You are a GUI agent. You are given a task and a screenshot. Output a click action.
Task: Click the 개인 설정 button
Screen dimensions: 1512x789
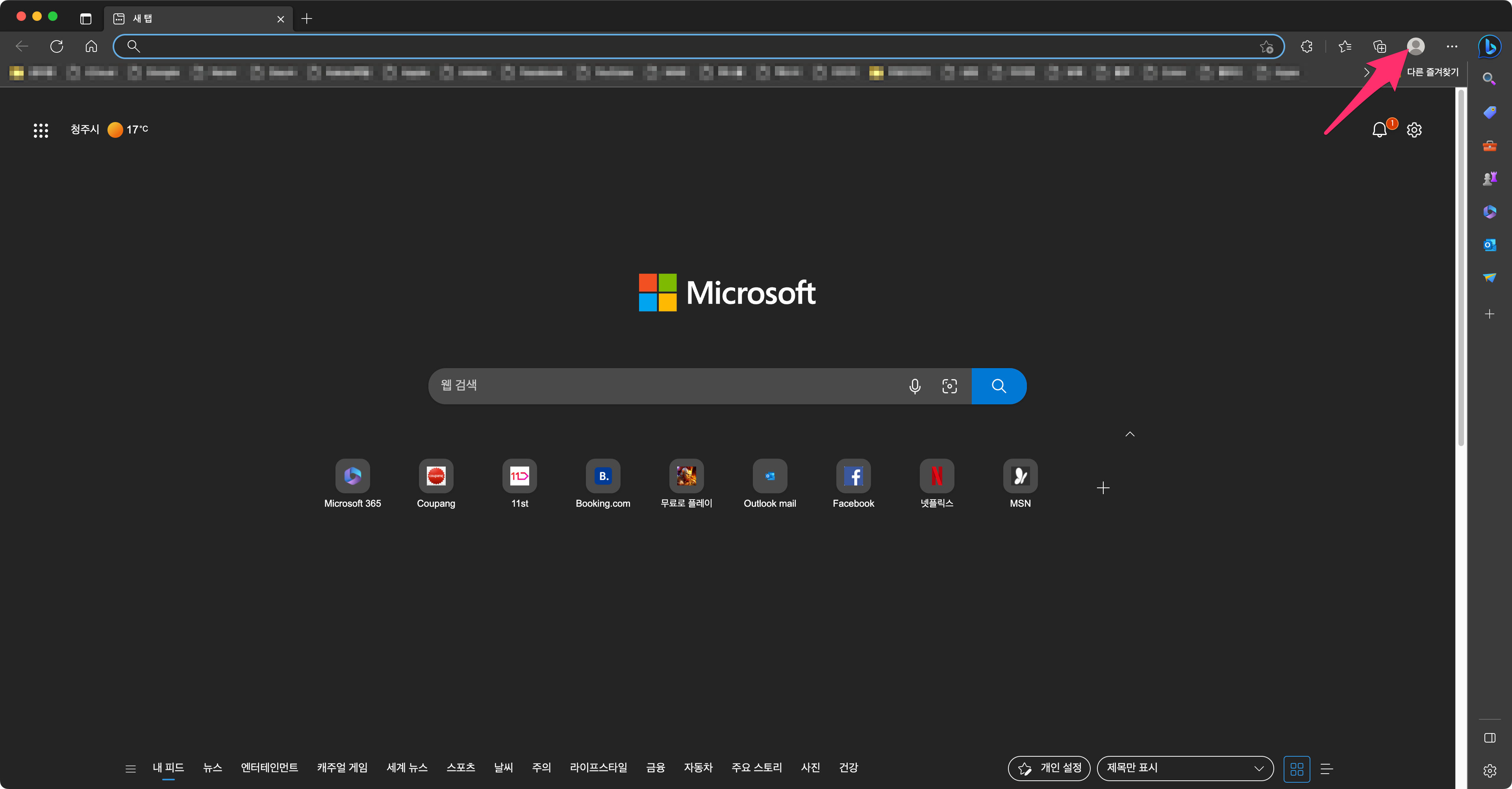coord(1049,769)
